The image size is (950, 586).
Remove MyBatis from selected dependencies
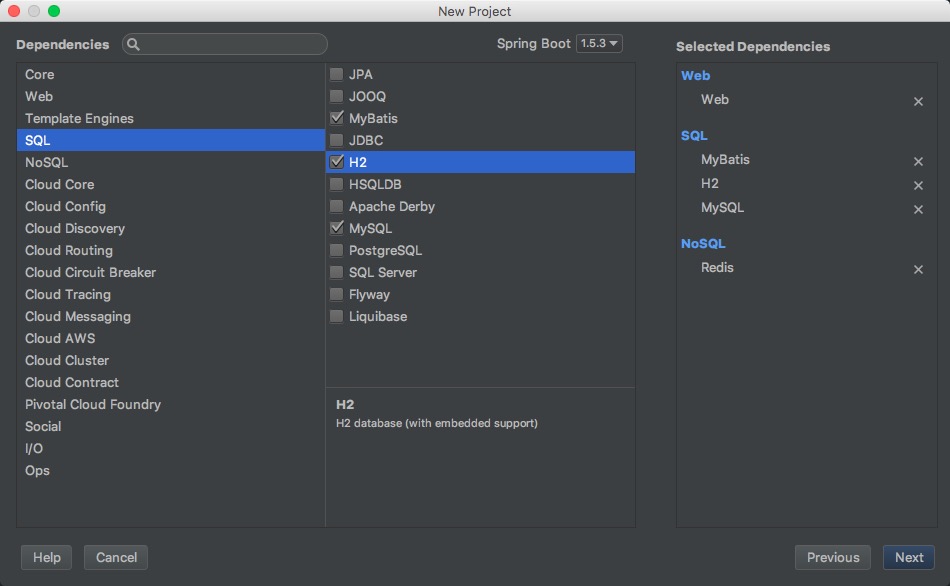(x=918, y=161)
